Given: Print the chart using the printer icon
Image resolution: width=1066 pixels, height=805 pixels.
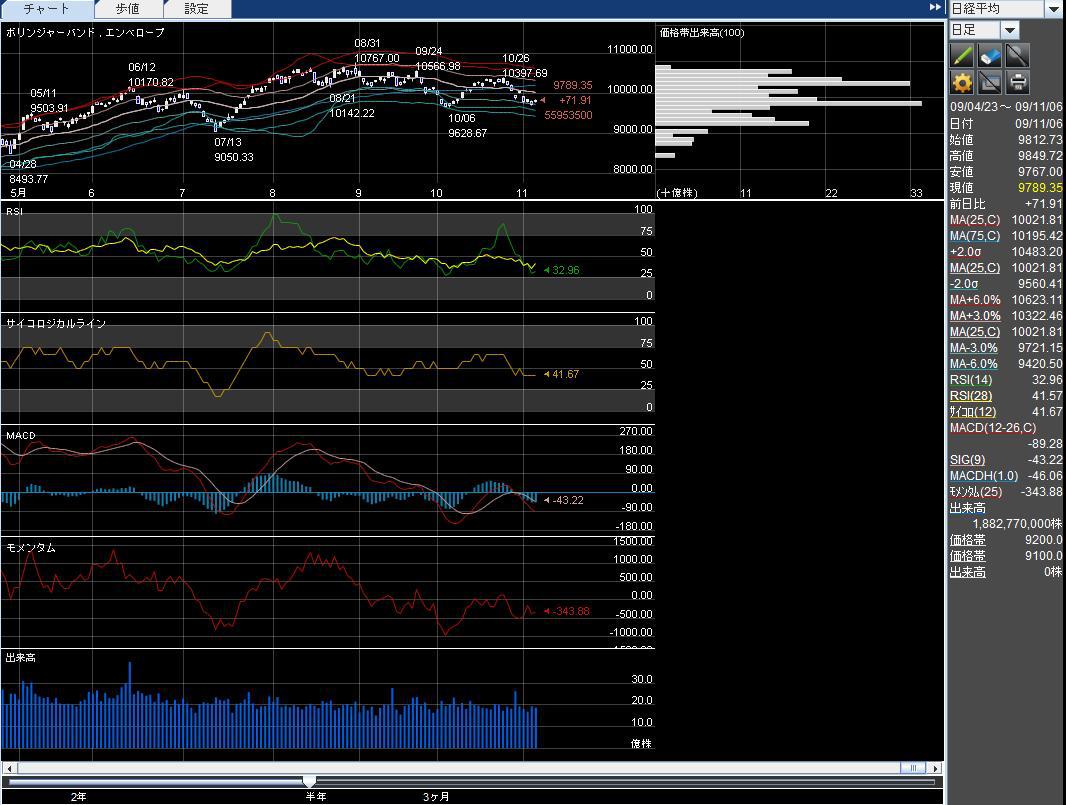Looking at the screenshot, I should point(1017,83).
